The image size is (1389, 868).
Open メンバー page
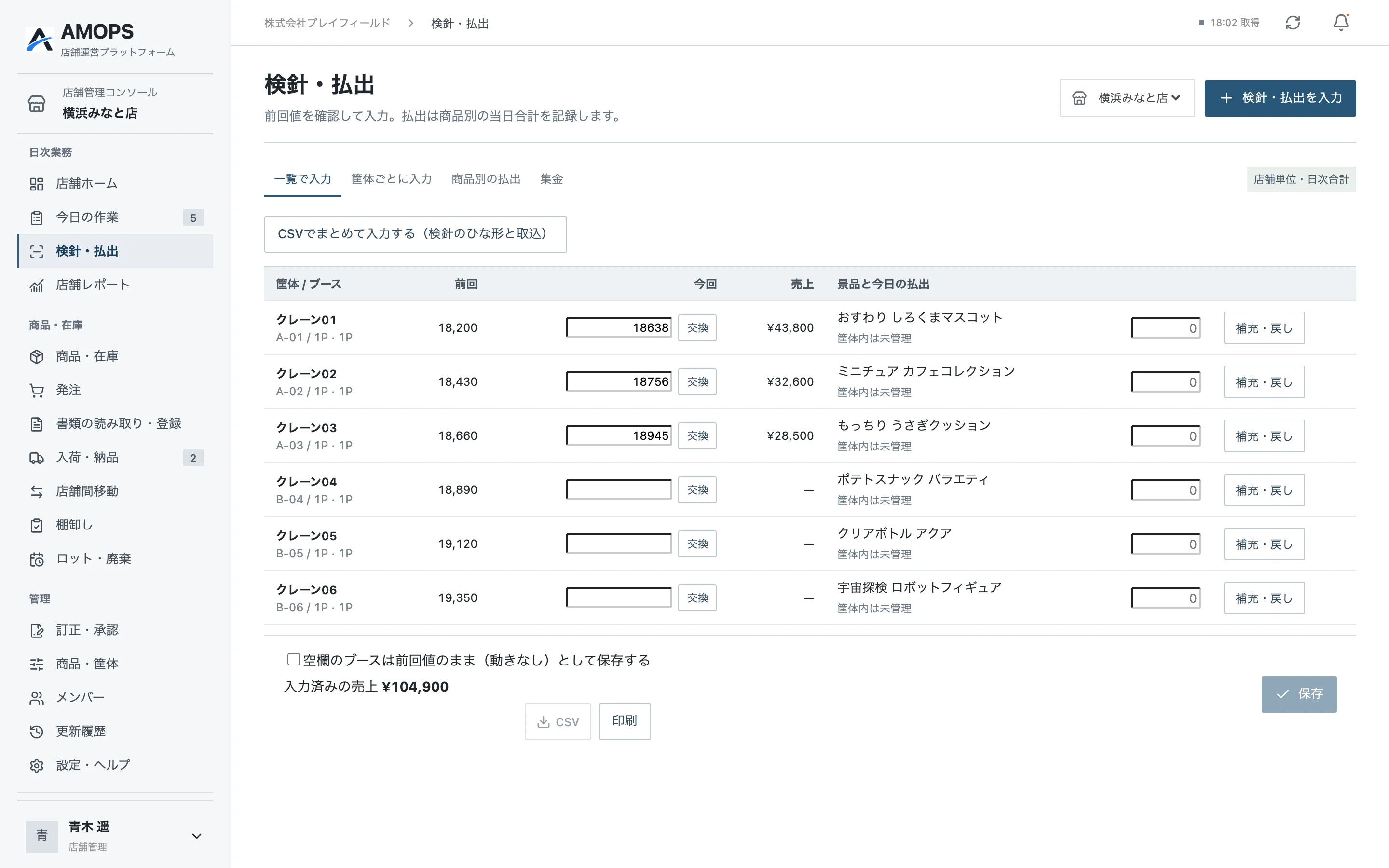[115, 698]
